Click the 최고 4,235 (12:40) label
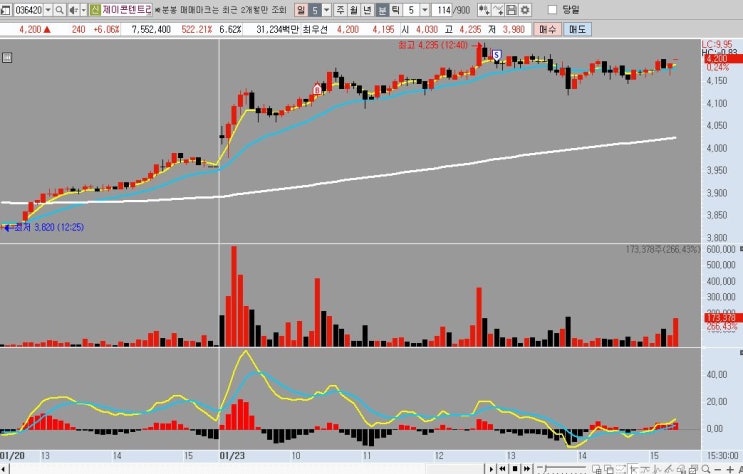This screenshot has width=743, height=474. pyautogui.click(x=433, y=45)
